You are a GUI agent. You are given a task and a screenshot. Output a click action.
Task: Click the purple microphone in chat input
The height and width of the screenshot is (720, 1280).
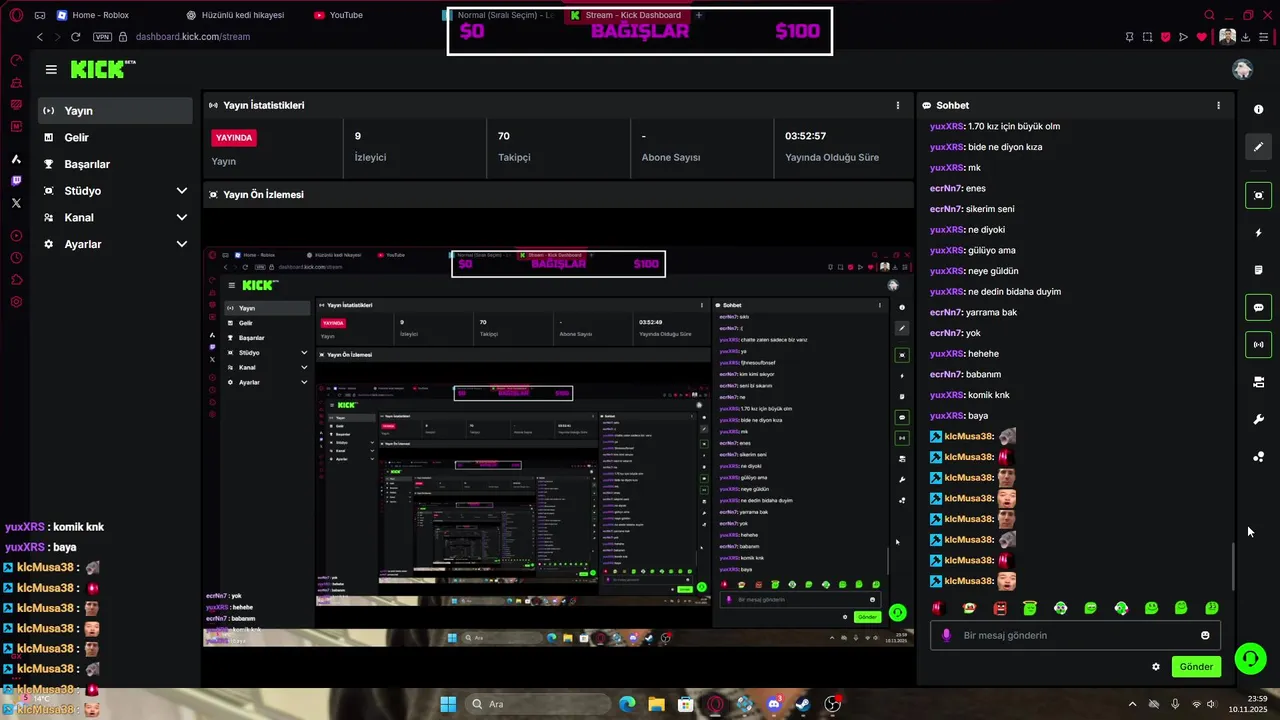(946, 635)
